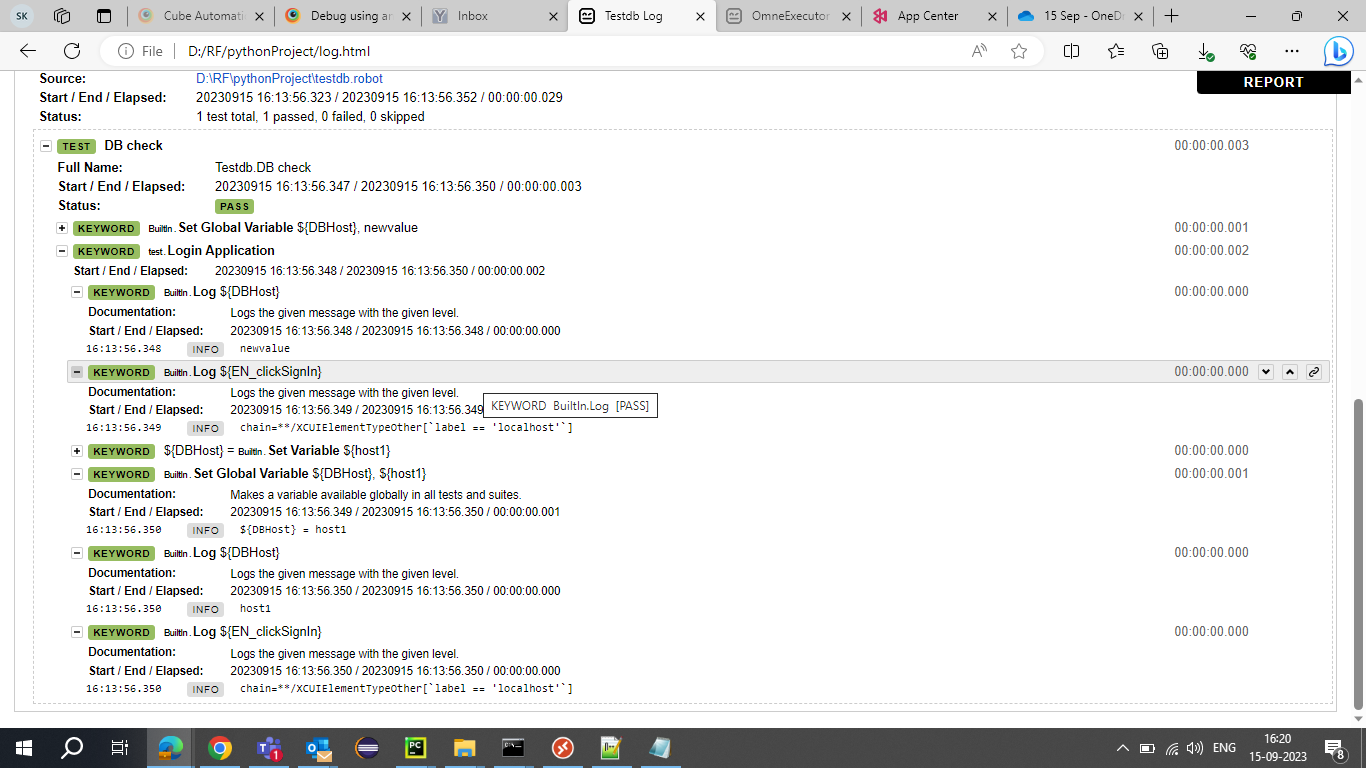Open the link anchor icon on the highlighted Log keyword
Viewport: 1366px width, 768px height.
pyautogui.click(x=1314, y=371)
